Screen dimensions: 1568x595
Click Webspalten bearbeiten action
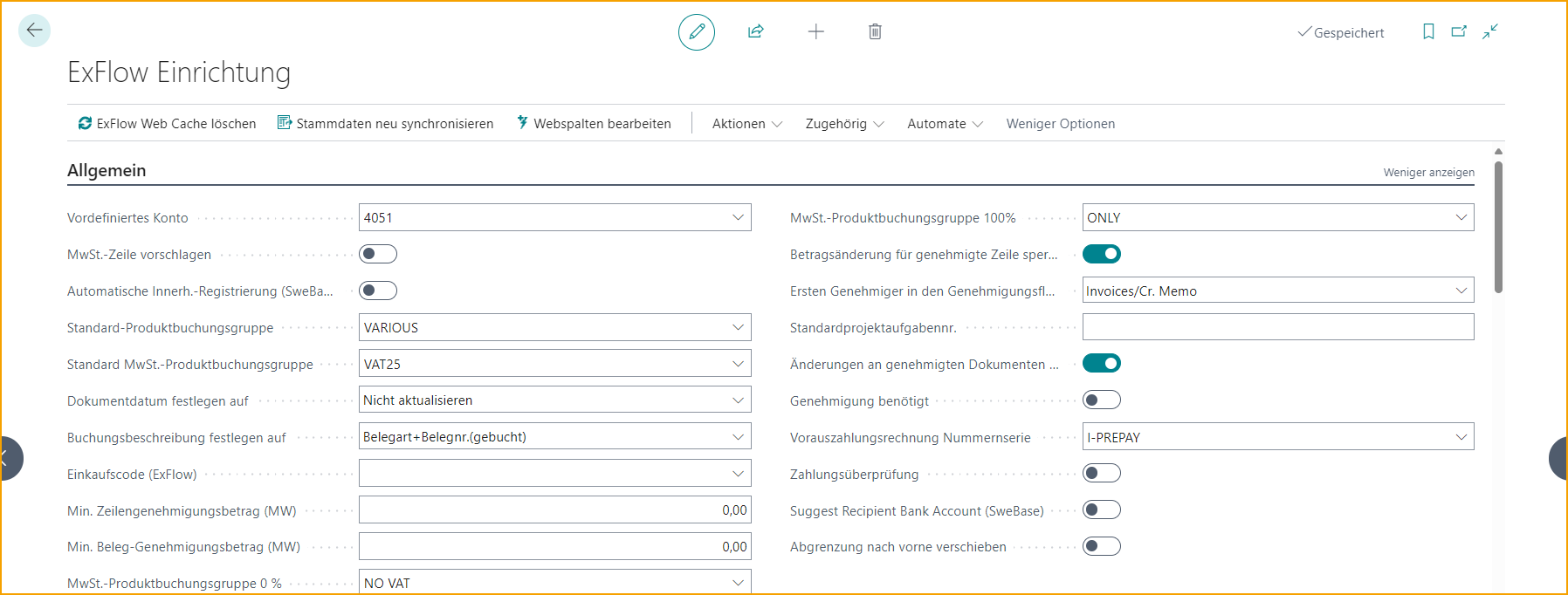pos(595,124)
